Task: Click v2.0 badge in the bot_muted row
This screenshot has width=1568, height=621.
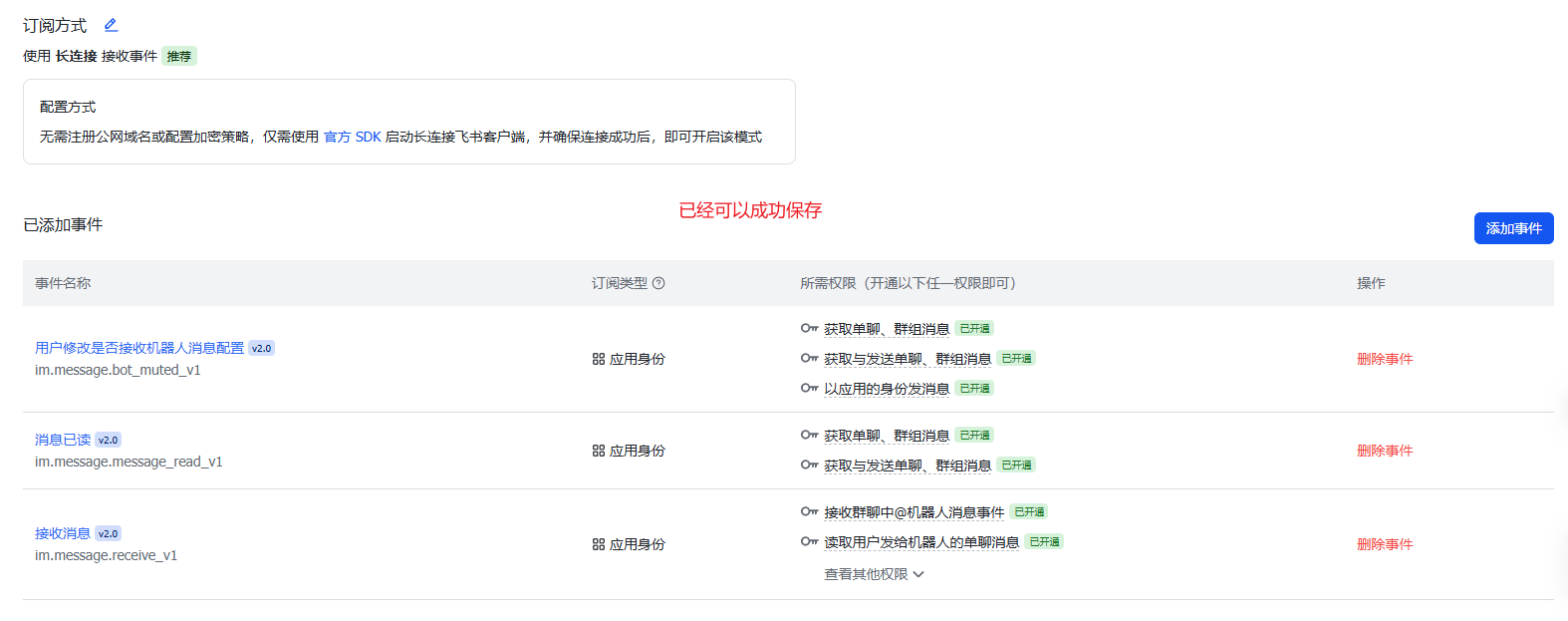Action: pos(262,348)
